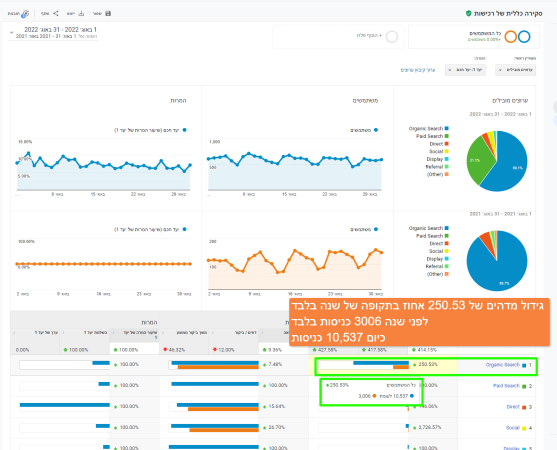This screenshot has height=450, width=557.
Task: Click the 15.64% value in Direct row
Action: point(276,406)
